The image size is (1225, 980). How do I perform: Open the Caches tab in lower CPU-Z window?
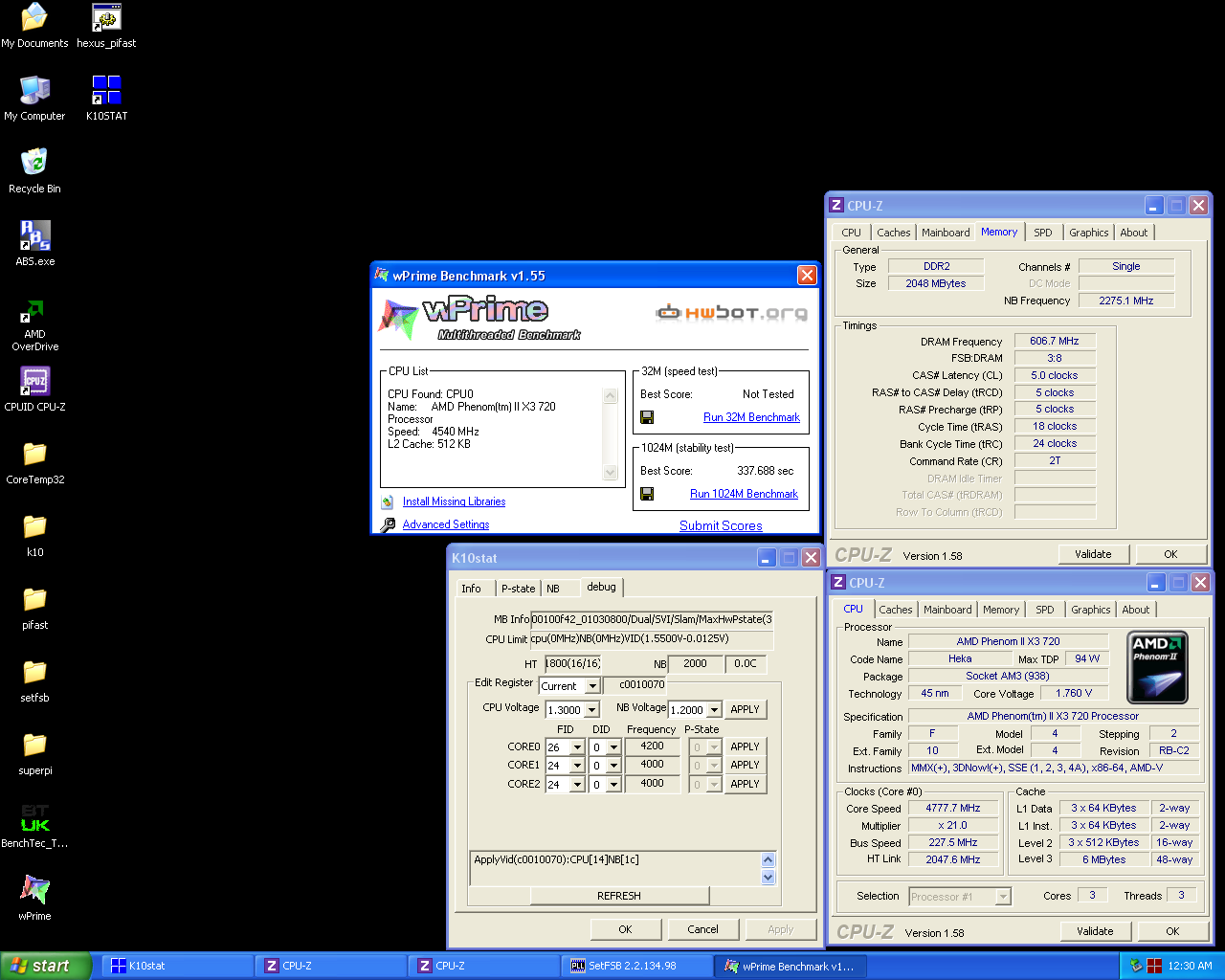pyautogui.click(x=896, y=610)
